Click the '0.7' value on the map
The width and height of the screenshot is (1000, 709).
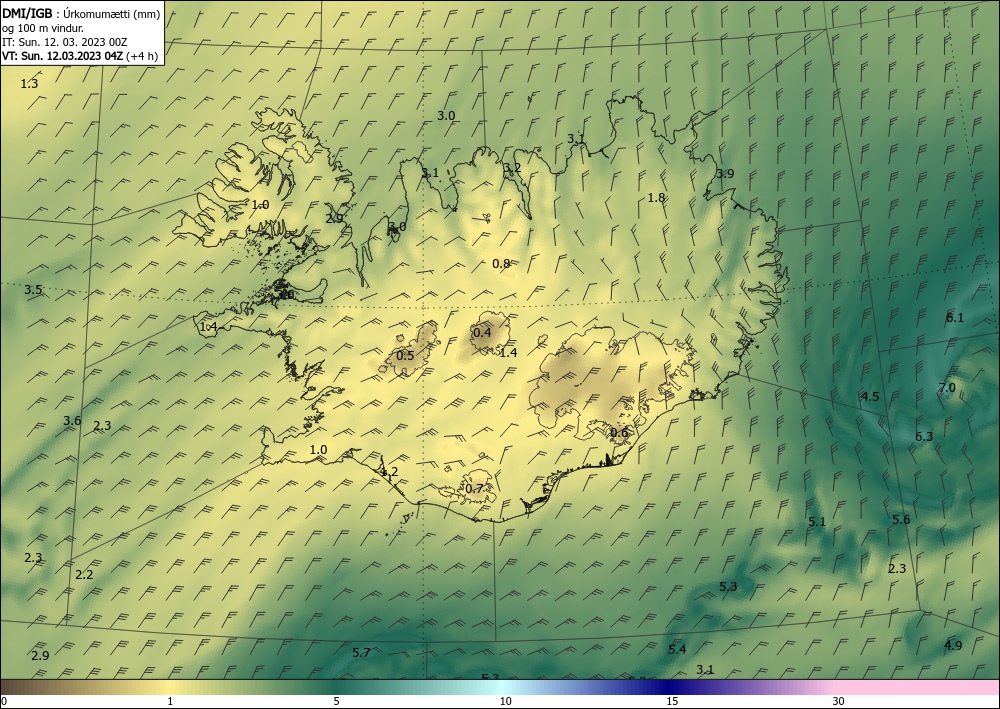tap(474, 489)
